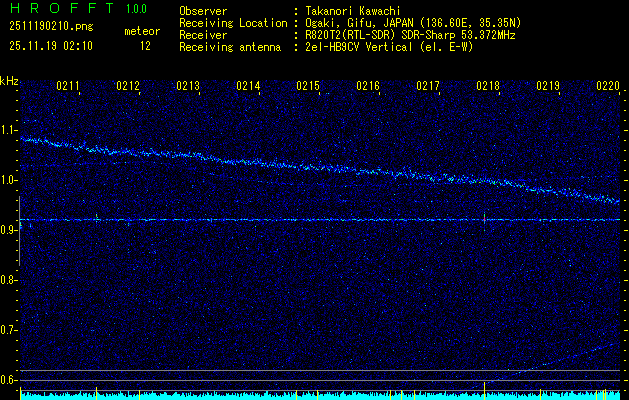This screenshot has height=400, width=629.
Task: Click the 0218 time marker
Action: 488,87
